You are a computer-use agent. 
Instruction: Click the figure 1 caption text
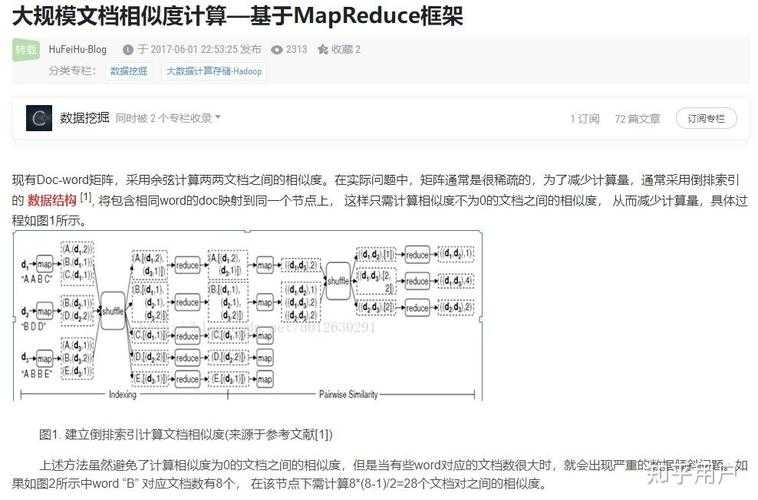pyautogui.click(x=185, y=434)
